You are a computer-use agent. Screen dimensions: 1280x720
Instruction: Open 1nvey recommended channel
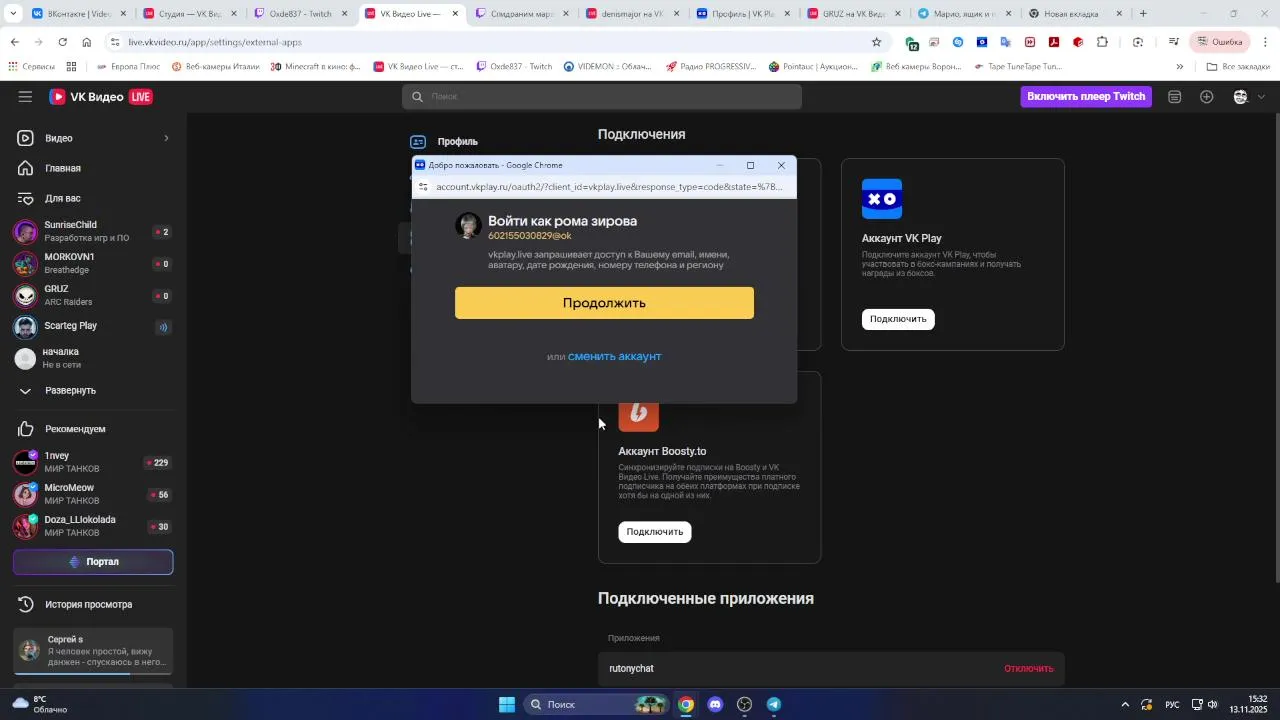coord(93,462)
